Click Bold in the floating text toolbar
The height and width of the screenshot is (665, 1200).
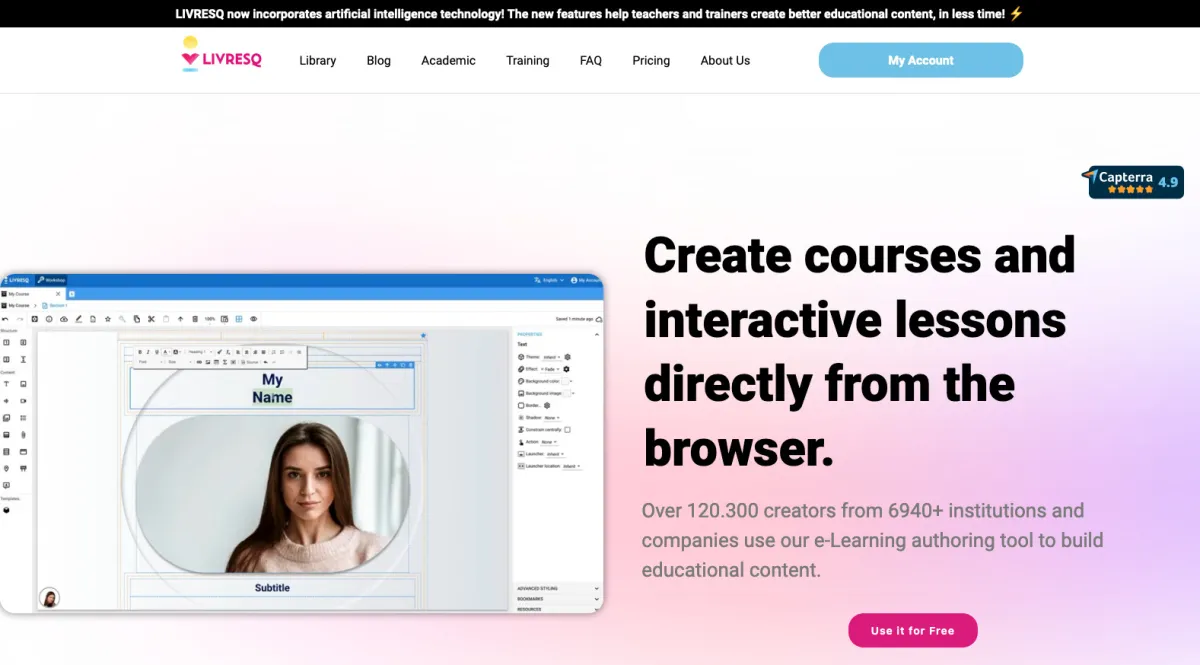click(x=140, y=352)
